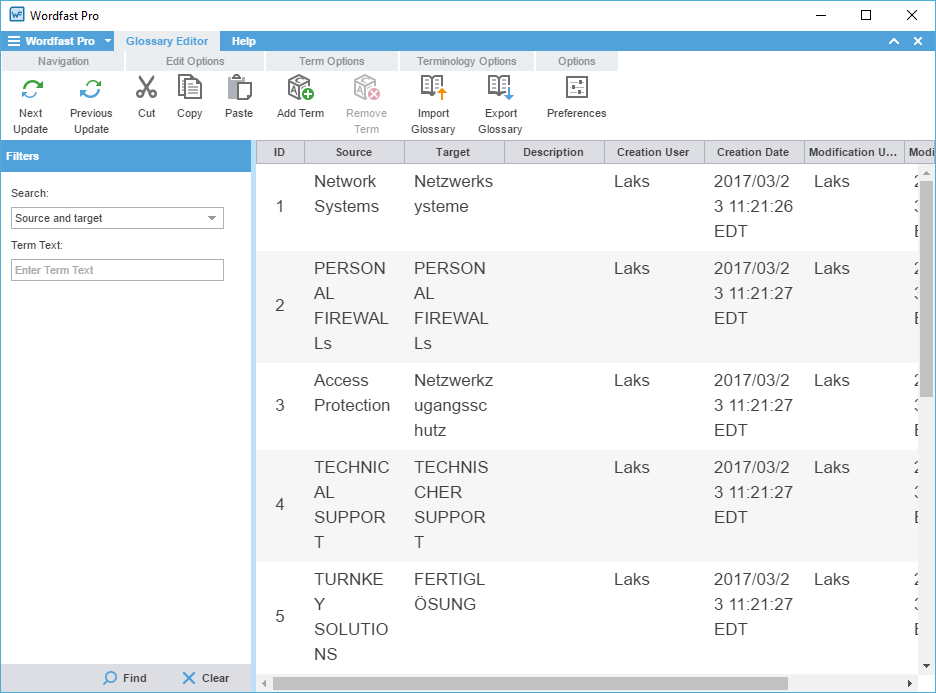
Task: Open the Import Glossary tool
Action: click(433, 89)
